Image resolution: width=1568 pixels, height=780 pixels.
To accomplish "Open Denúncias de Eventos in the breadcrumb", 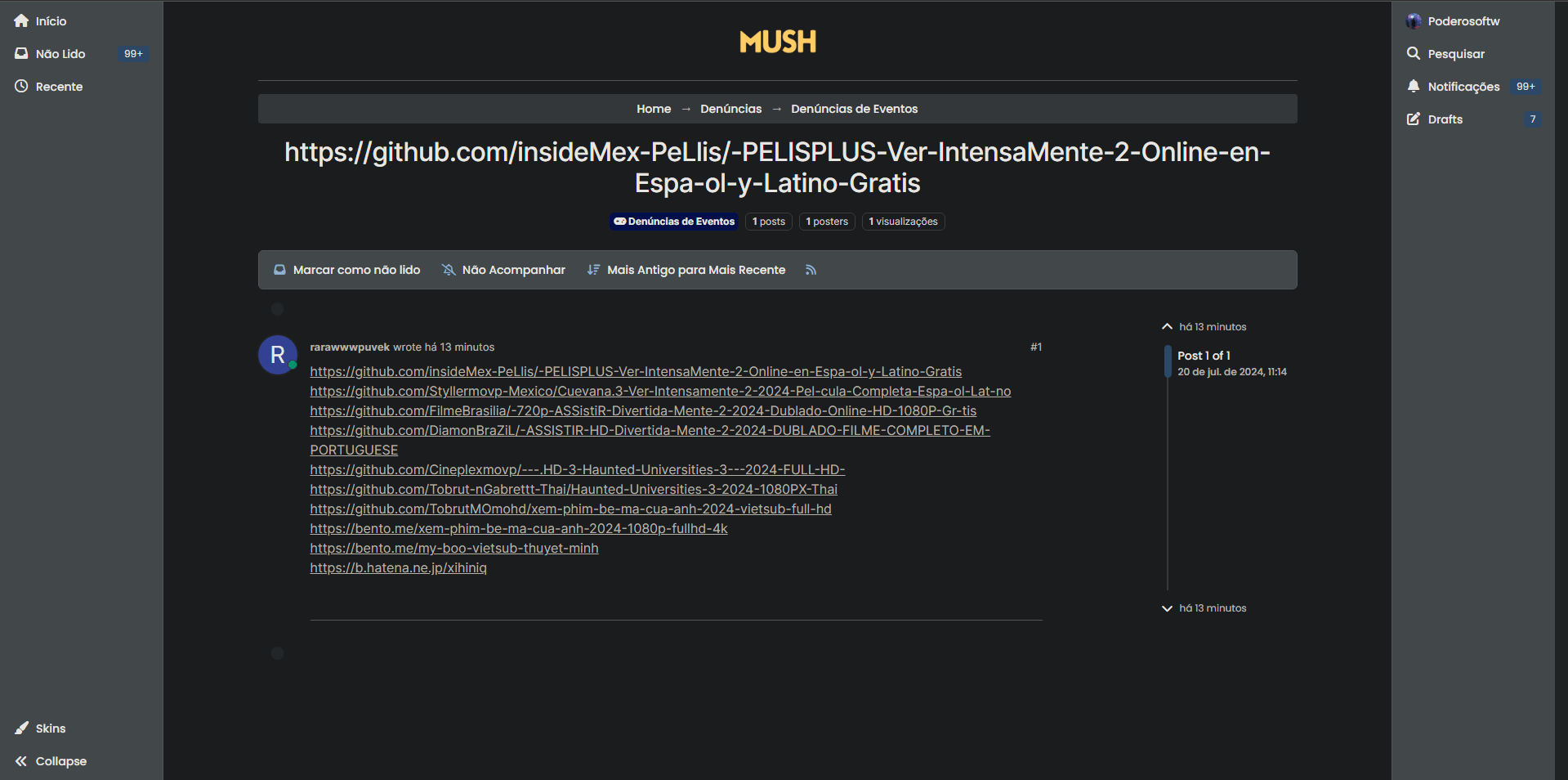I will coord(855,109).
